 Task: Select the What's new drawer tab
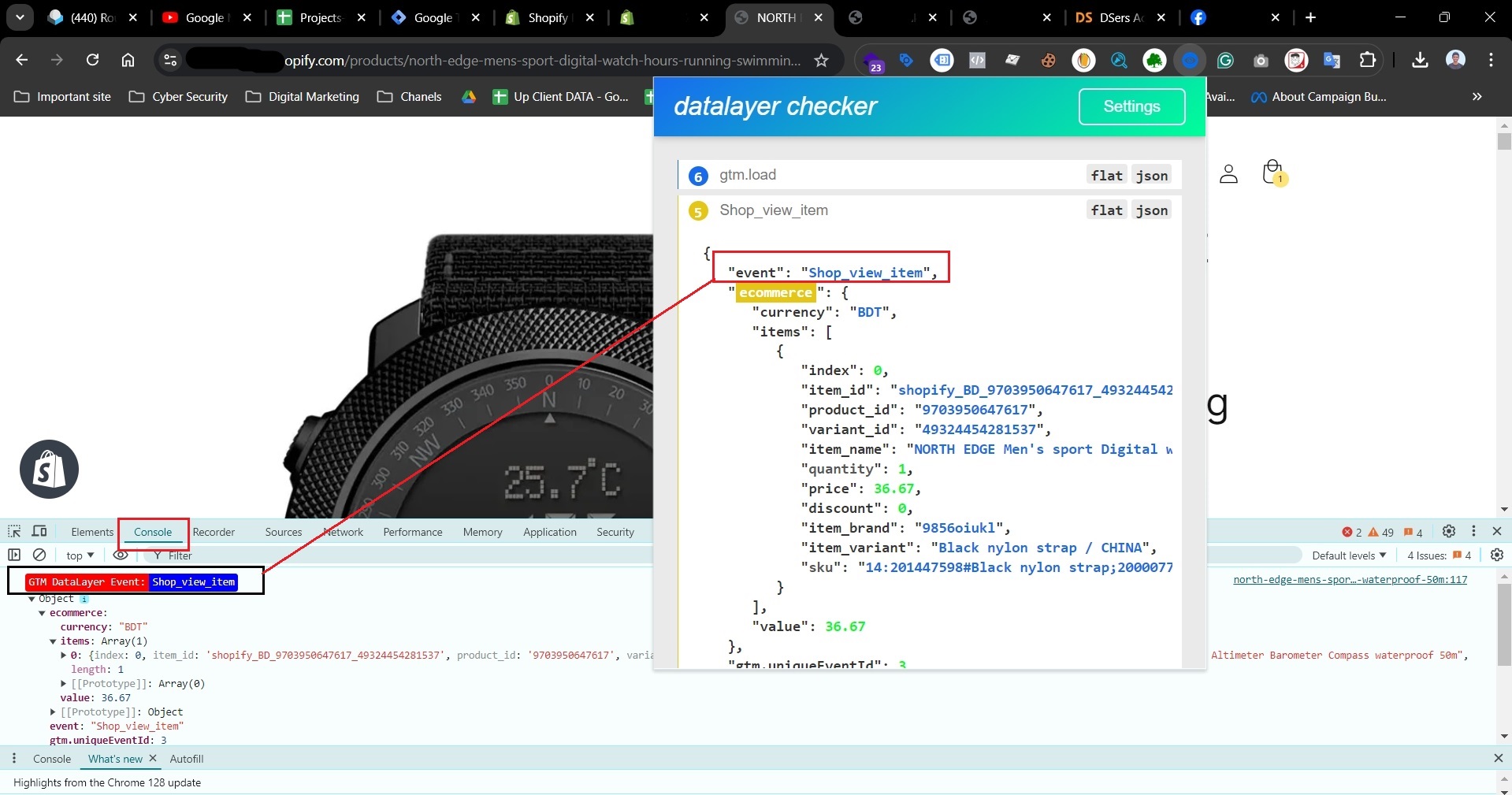[x=115, y=759]
